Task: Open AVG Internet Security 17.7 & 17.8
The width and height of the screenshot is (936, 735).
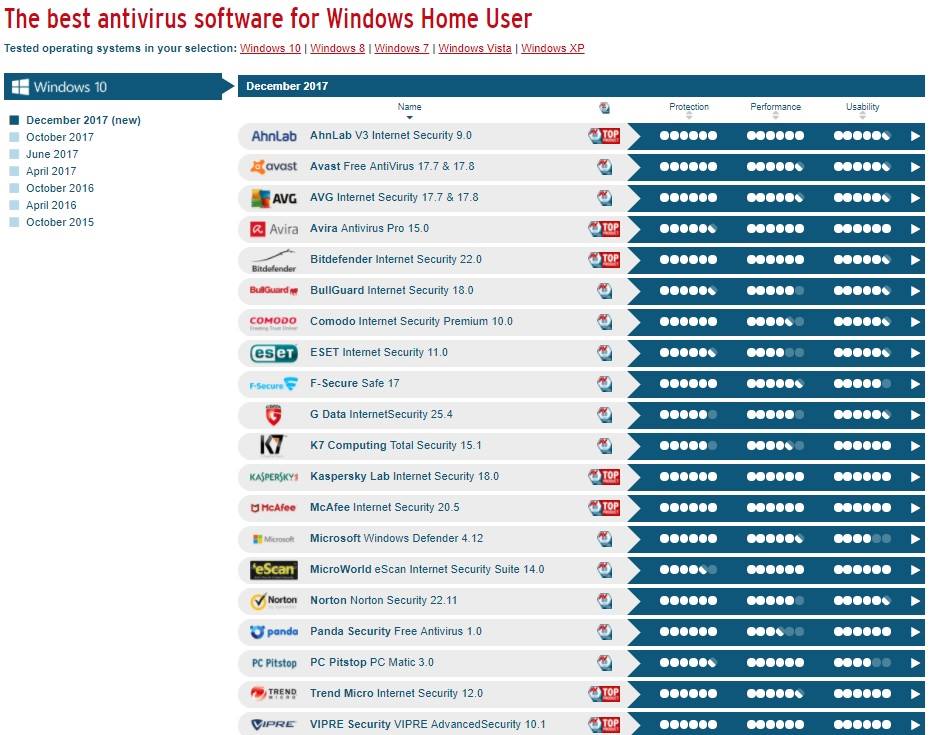Action: tap(394, 197)
